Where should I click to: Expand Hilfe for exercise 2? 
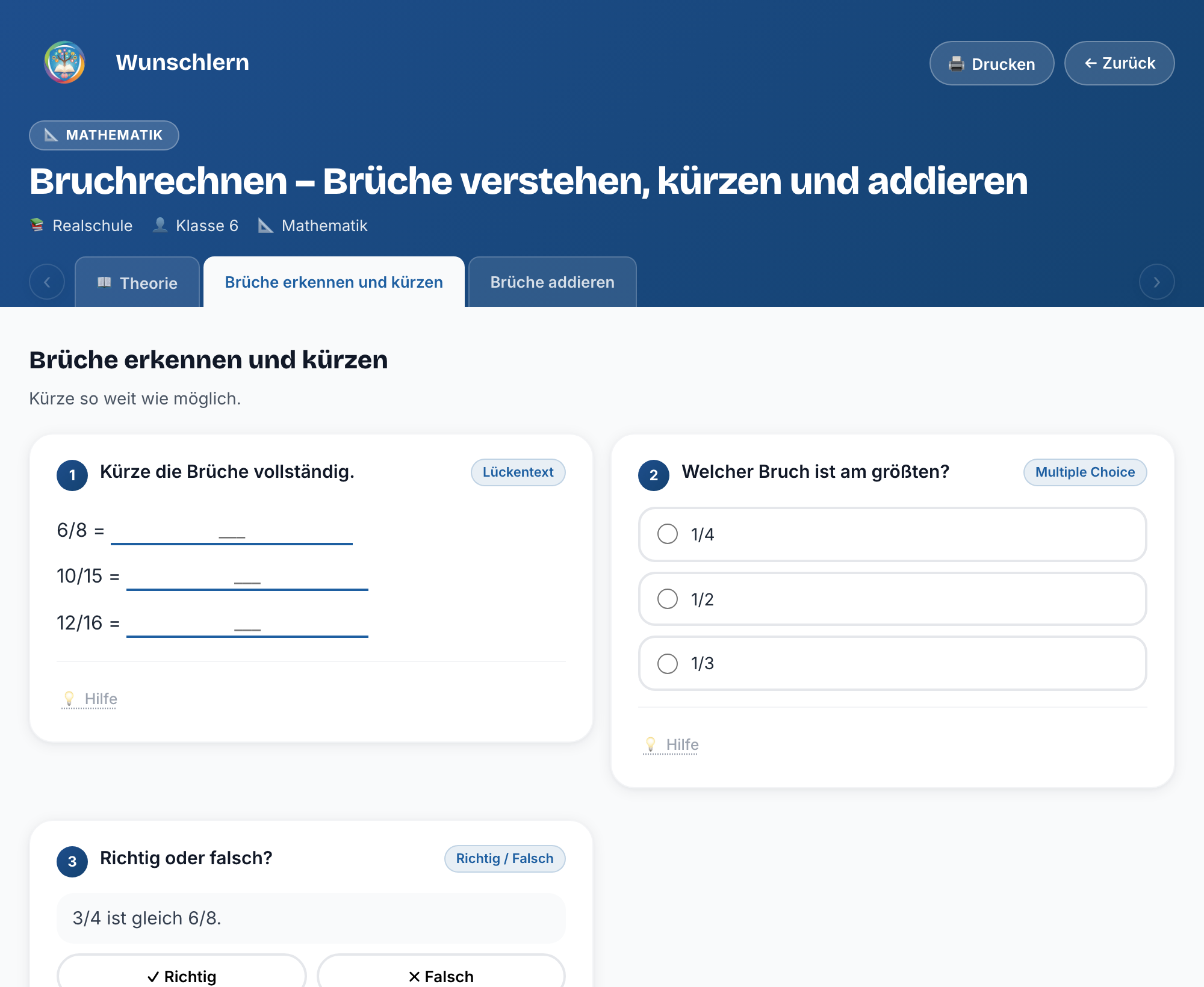click(x=671, y=744)
